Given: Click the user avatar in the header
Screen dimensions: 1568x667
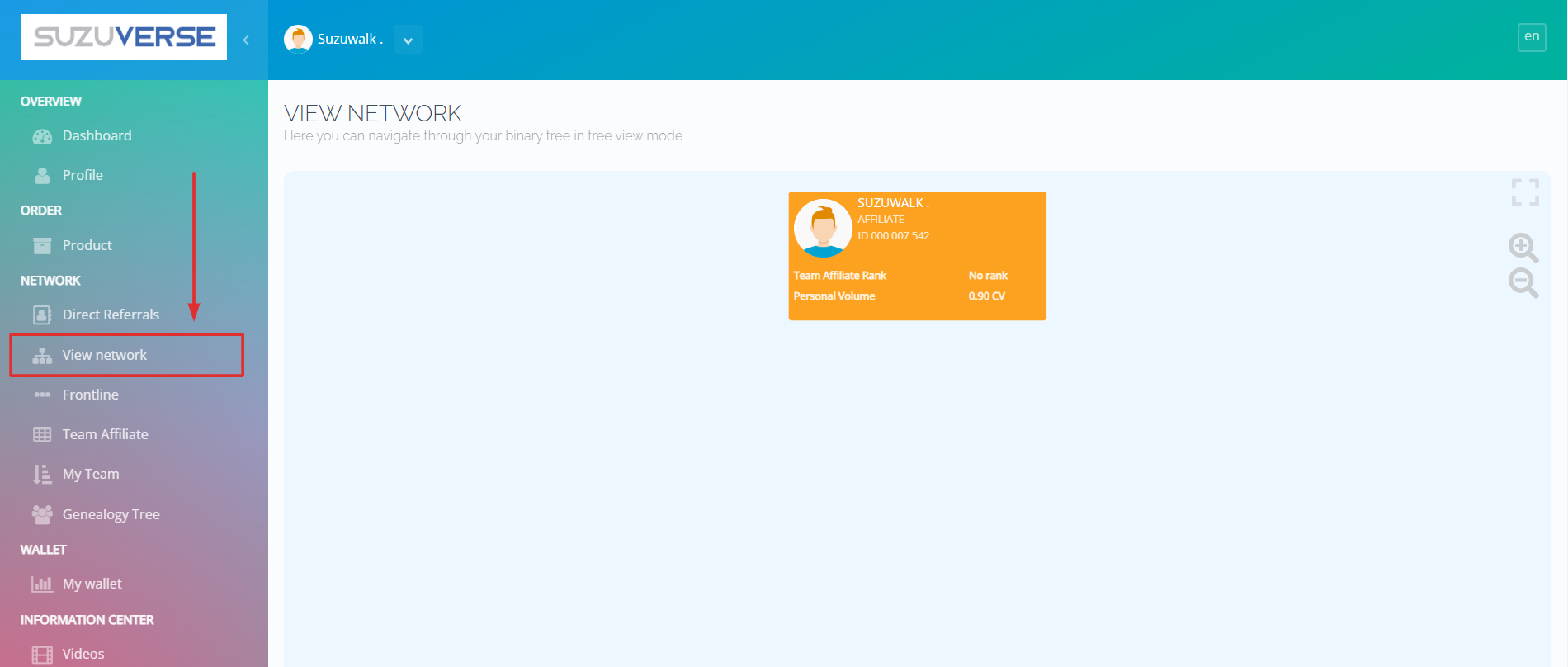Looking at the screenshot, I should [x=298, y=39].
